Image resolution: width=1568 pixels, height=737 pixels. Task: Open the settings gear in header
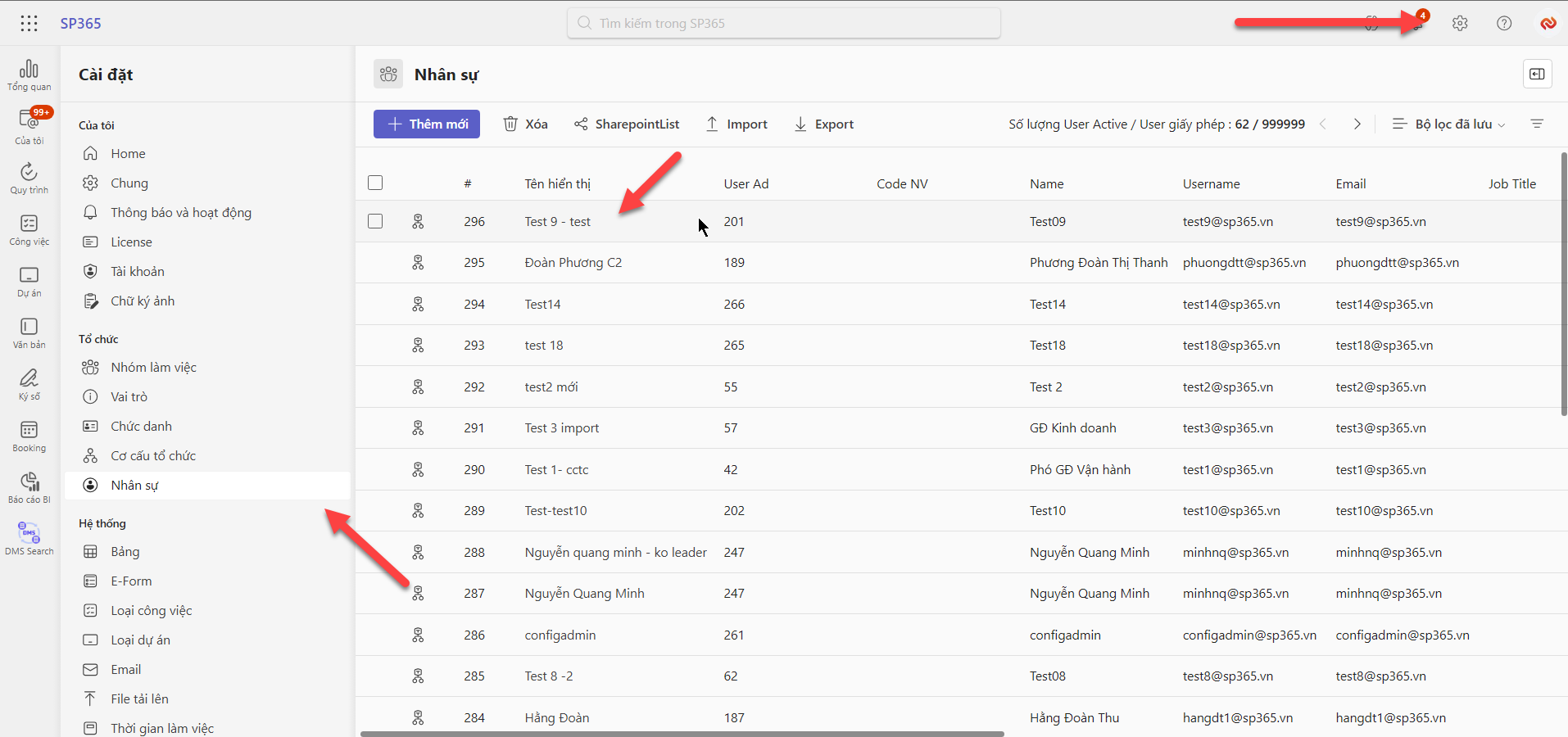[1460, 23]
